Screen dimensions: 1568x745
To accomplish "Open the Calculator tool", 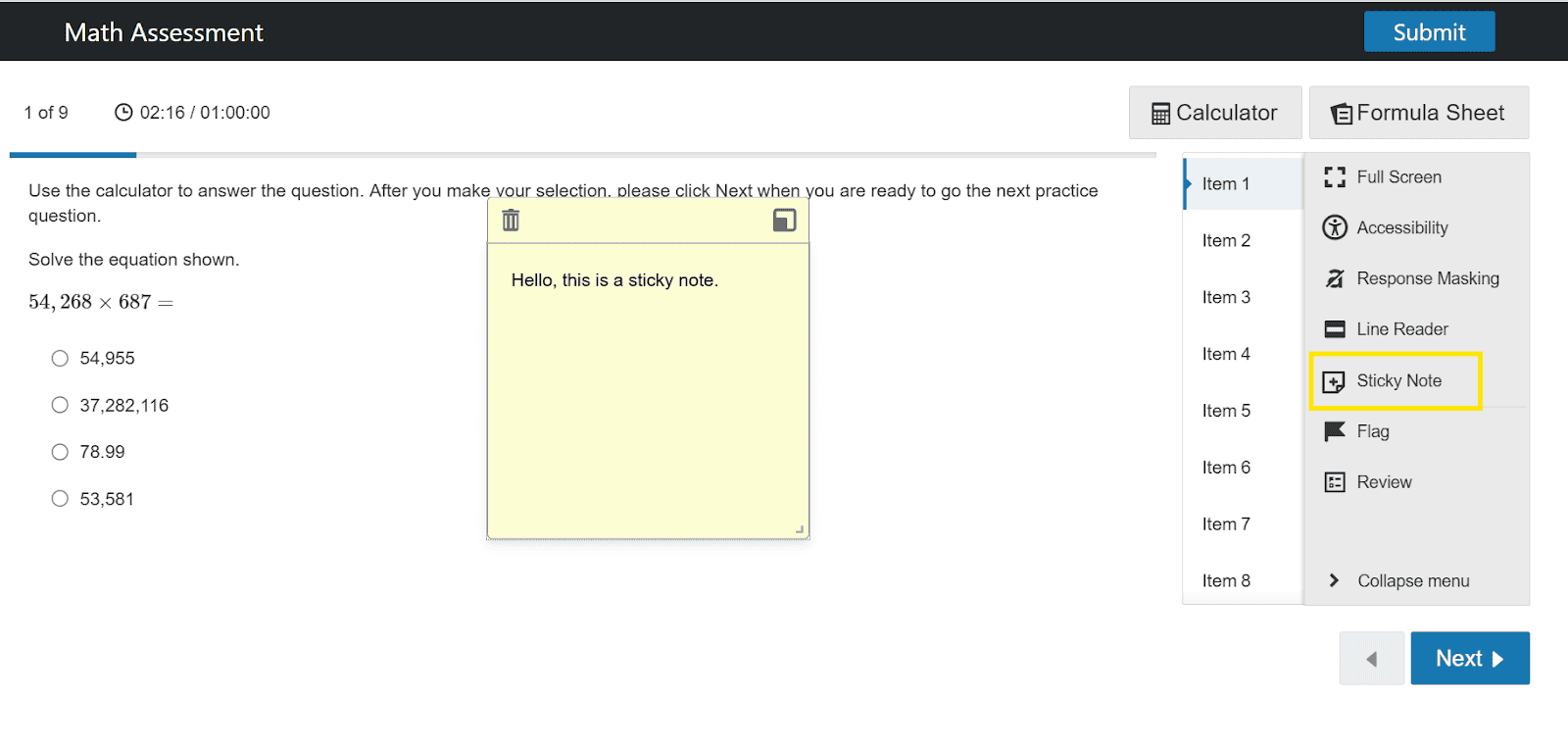I will click(x=1214, y=113).
